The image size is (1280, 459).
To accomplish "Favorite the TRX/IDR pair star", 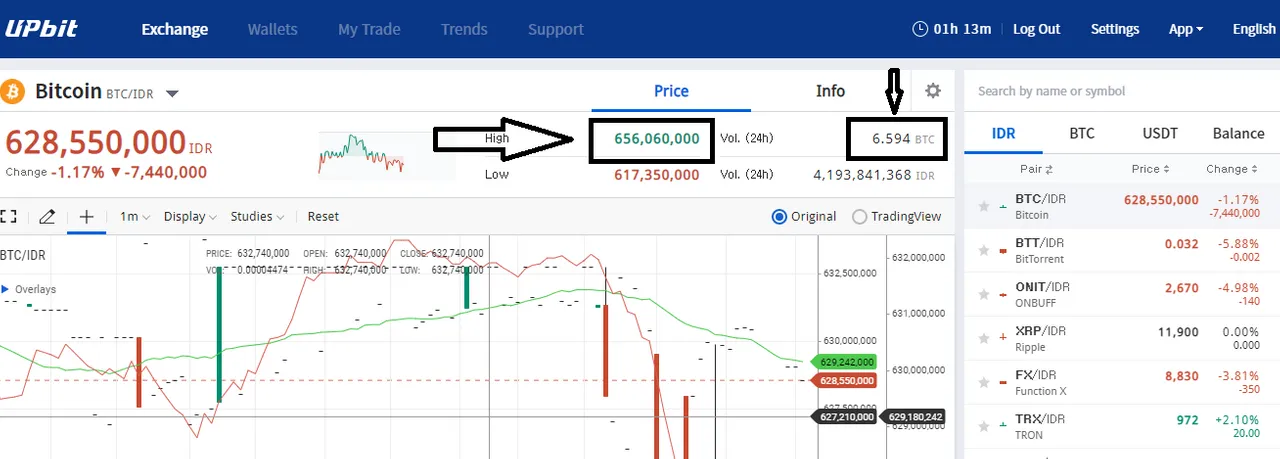I will [x=984, y=427].
